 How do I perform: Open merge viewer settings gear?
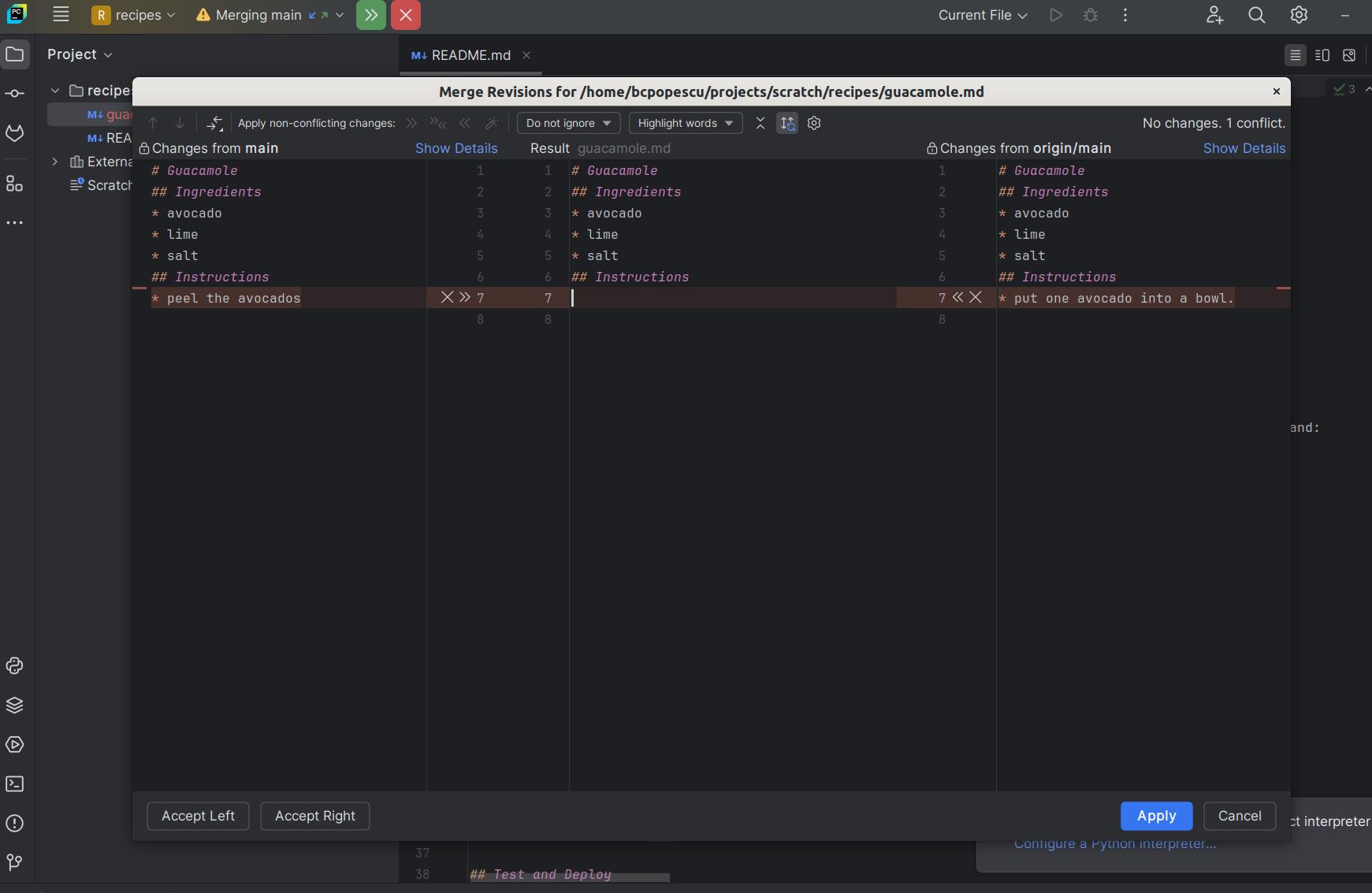pos(814,123)
